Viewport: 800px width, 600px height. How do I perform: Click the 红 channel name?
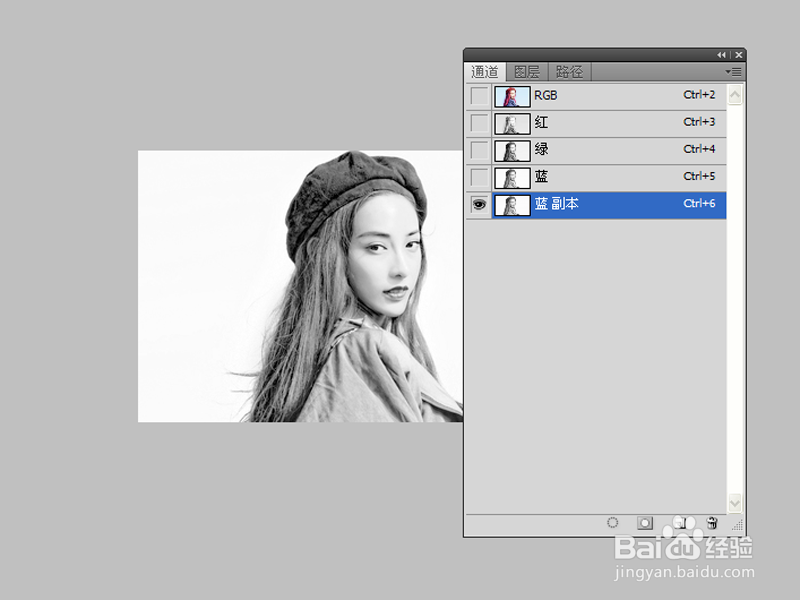click(x=541, y=122)
